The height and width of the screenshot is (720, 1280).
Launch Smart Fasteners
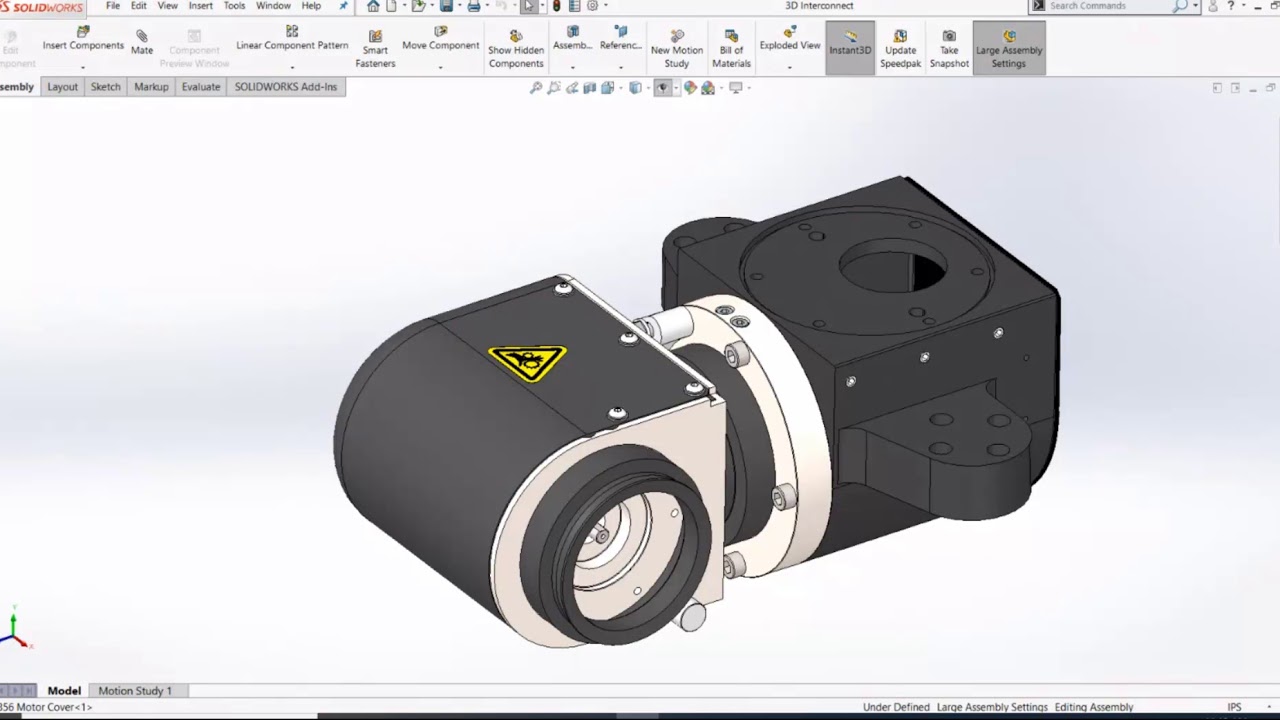coord(375,49)
